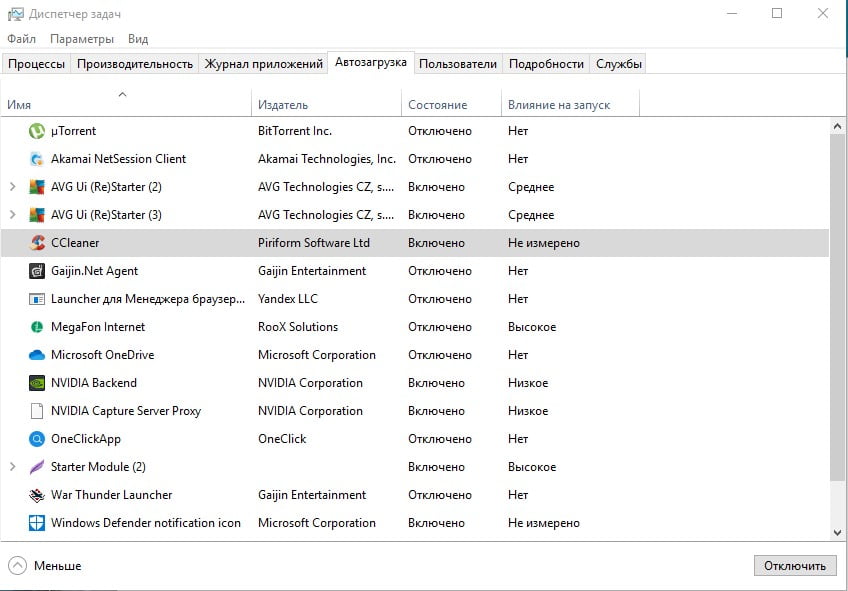Click the Yandex browser manager launcher icon
The image size is (848, 591).
pos(35,298)
